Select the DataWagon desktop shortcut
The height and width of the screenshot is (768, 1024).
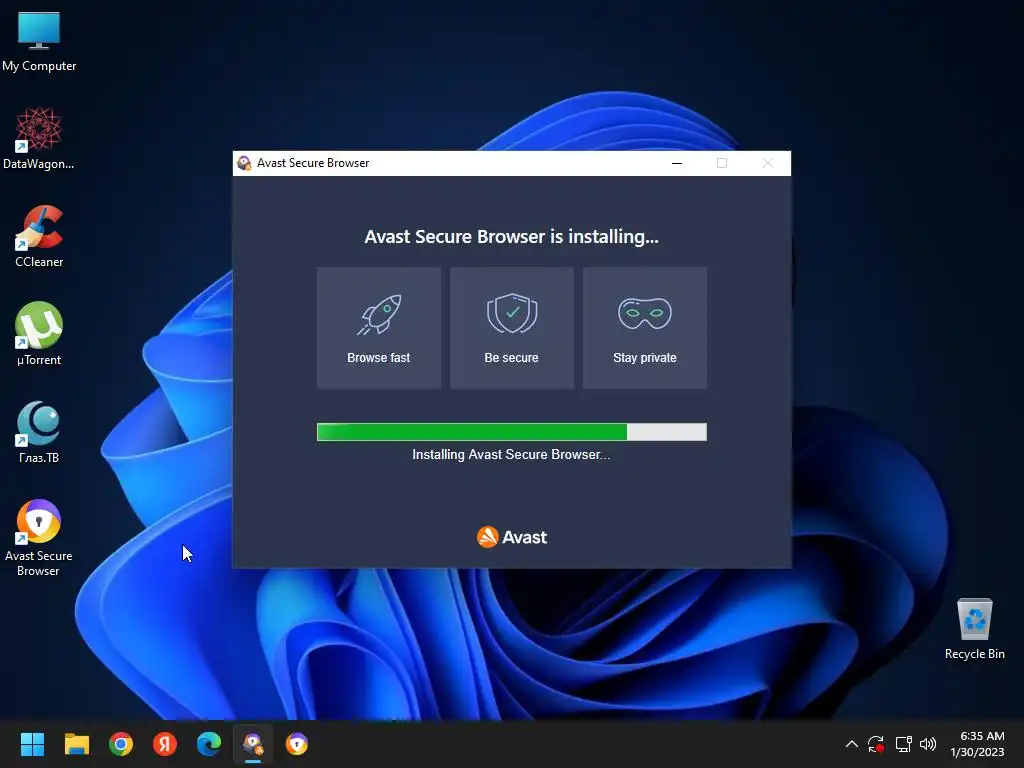pos(39,138)
